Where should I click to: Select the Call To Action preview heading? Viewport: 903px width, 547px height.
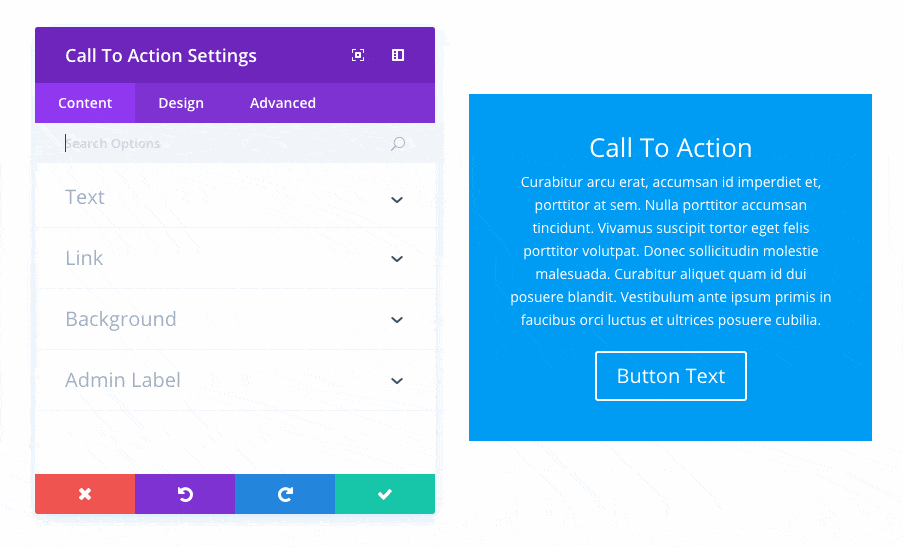[670, 148]
